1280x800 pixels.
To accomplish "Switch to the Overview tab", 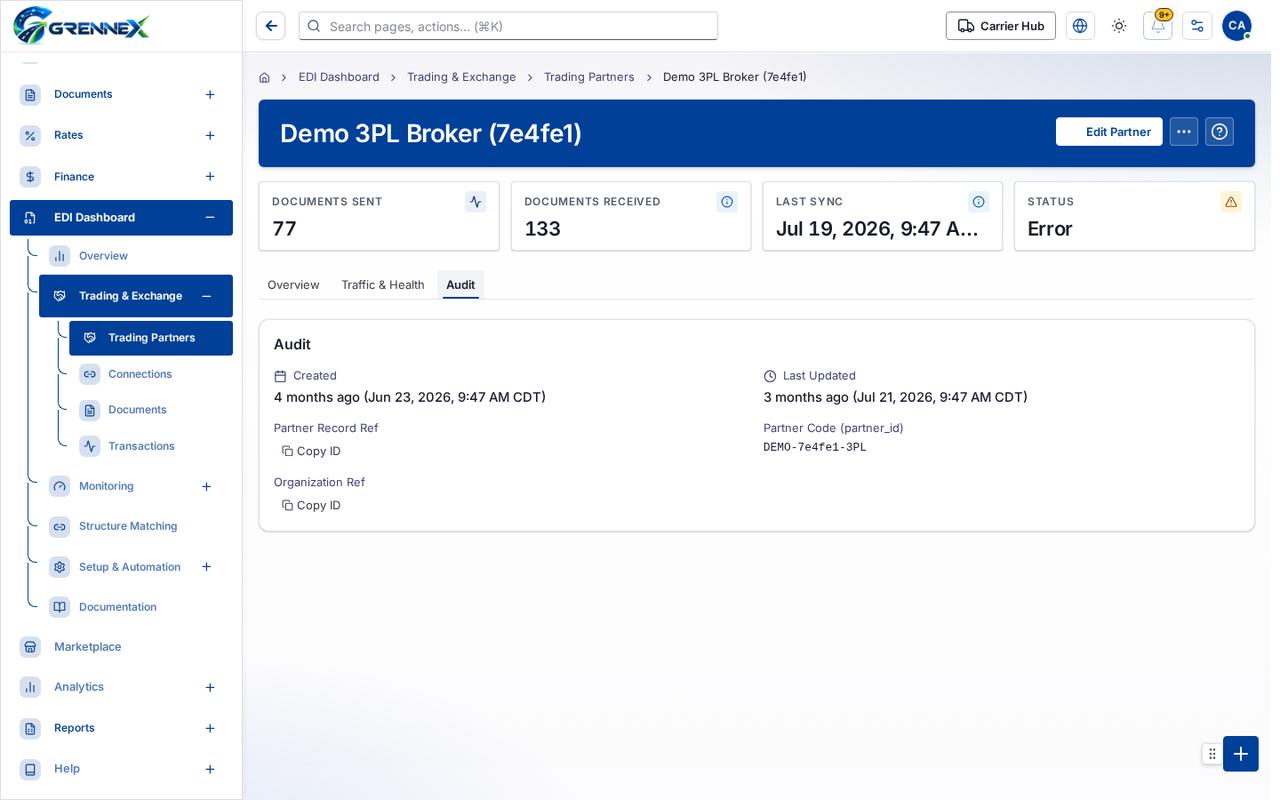I will pyautogui.click(x=293, y=285).
